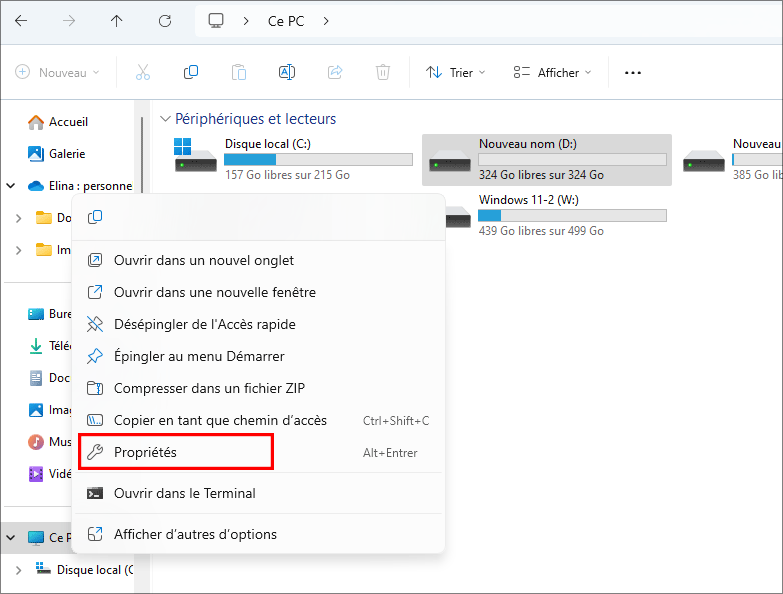783x594 pixels.
Task: Open the Nouveau dropdown menu
Action: pos(58,72)
